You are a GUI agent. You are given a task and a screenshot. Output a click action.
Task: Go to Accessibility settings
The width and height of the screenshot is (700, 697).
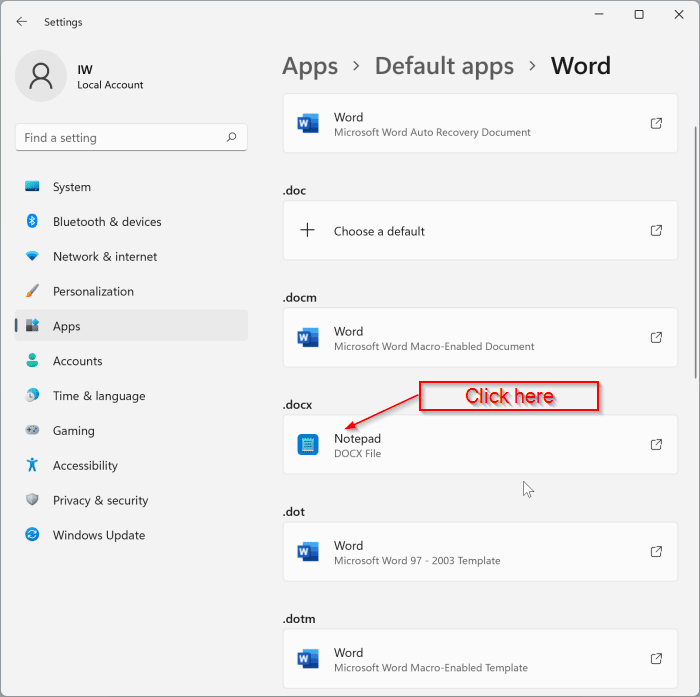pyautogui.click(x=131, y=465)
